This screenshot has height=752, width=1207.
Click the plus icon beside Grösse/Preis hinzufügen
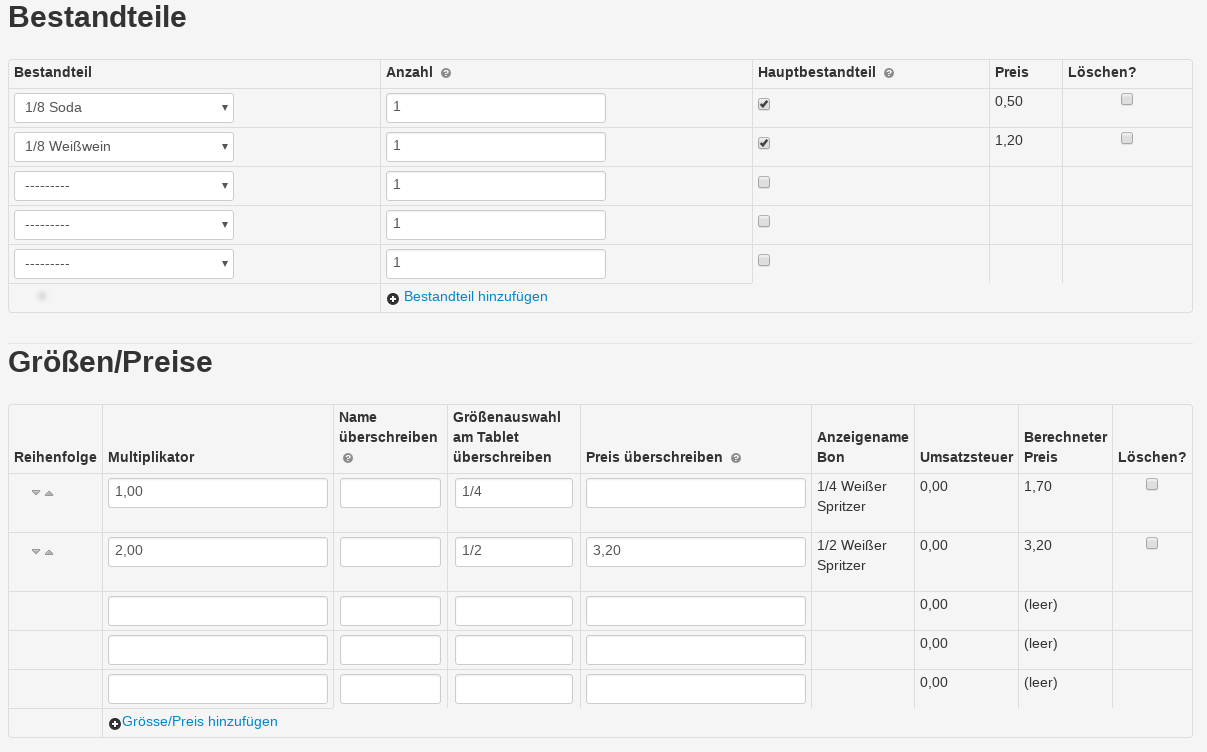(115, 723)
